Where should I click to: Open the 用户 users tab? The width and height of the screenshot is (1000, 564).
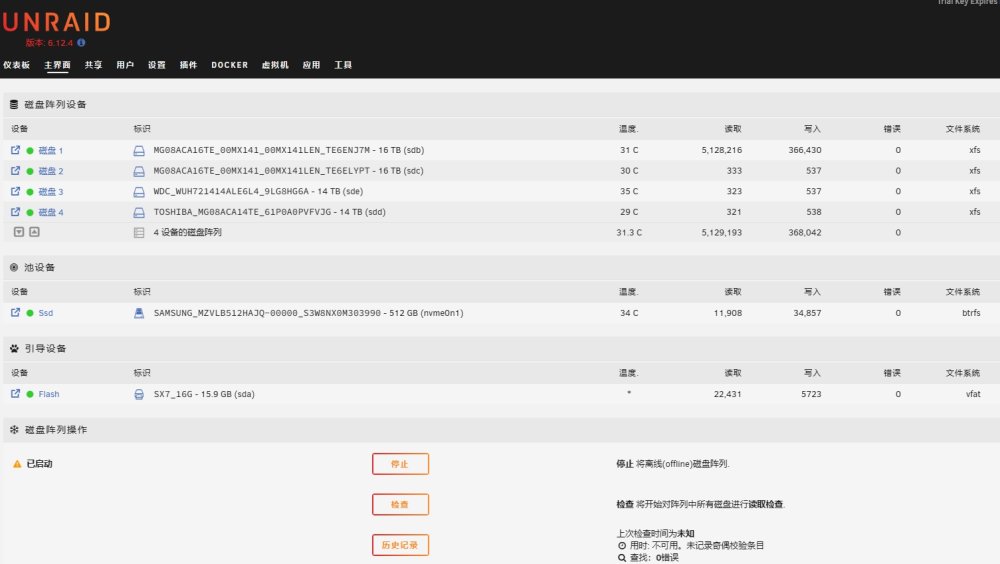tap(125, 65)
